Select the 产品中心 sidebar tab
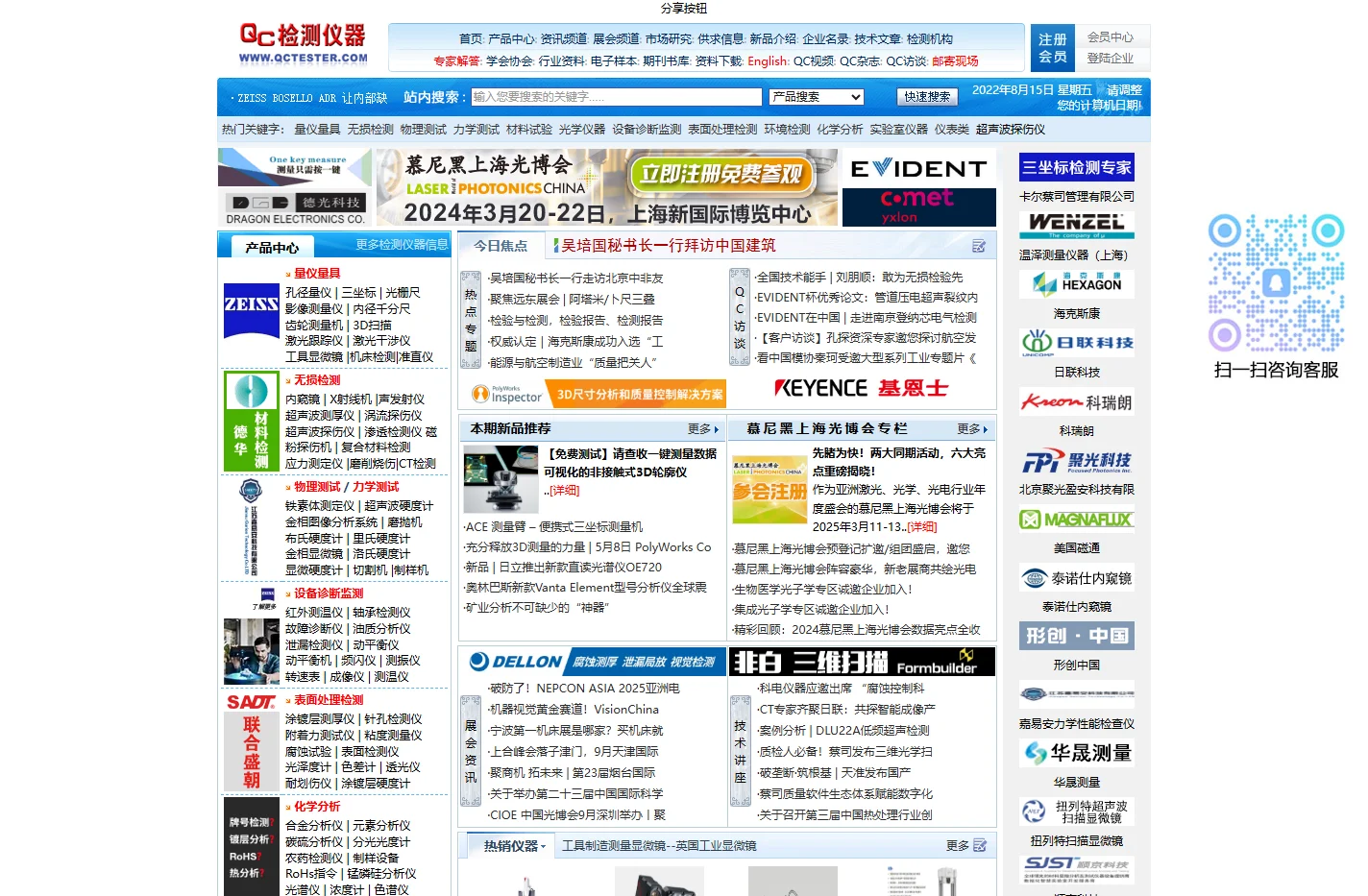The height and width of the screenshot is (896, 1368). coord(272,248)
